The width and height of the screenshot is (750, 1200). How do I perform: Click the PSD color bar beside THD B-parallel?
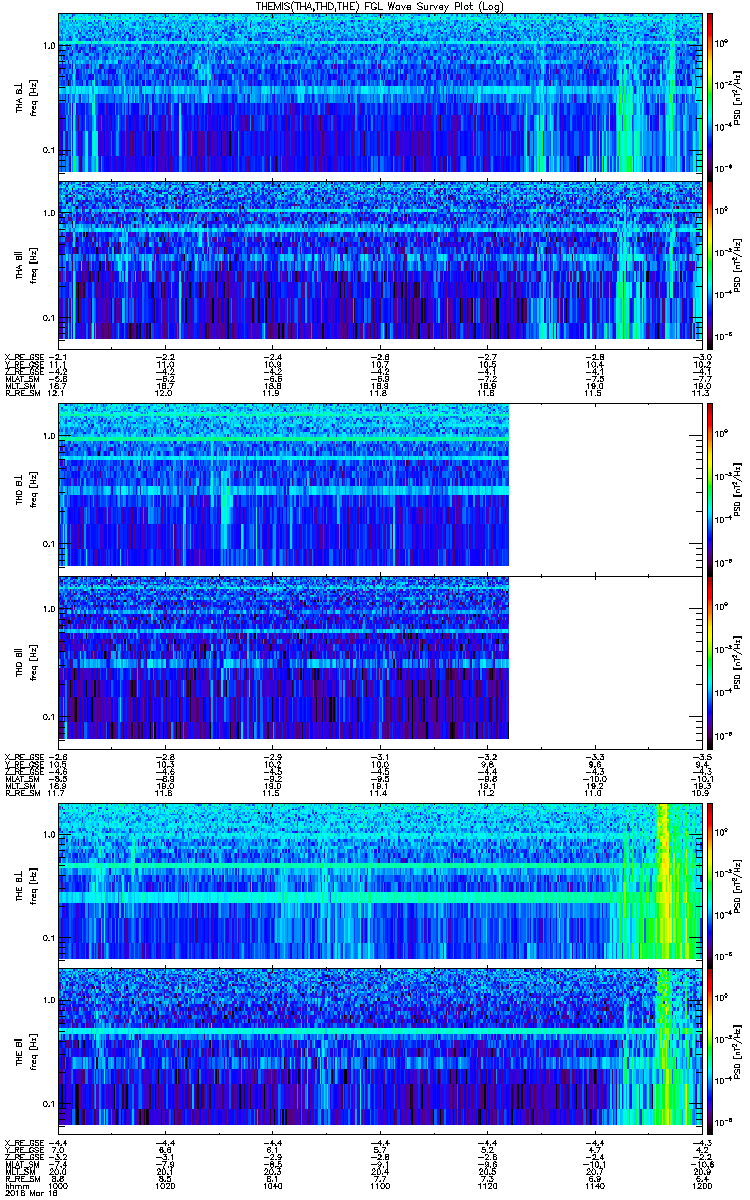tap(710, 657)
